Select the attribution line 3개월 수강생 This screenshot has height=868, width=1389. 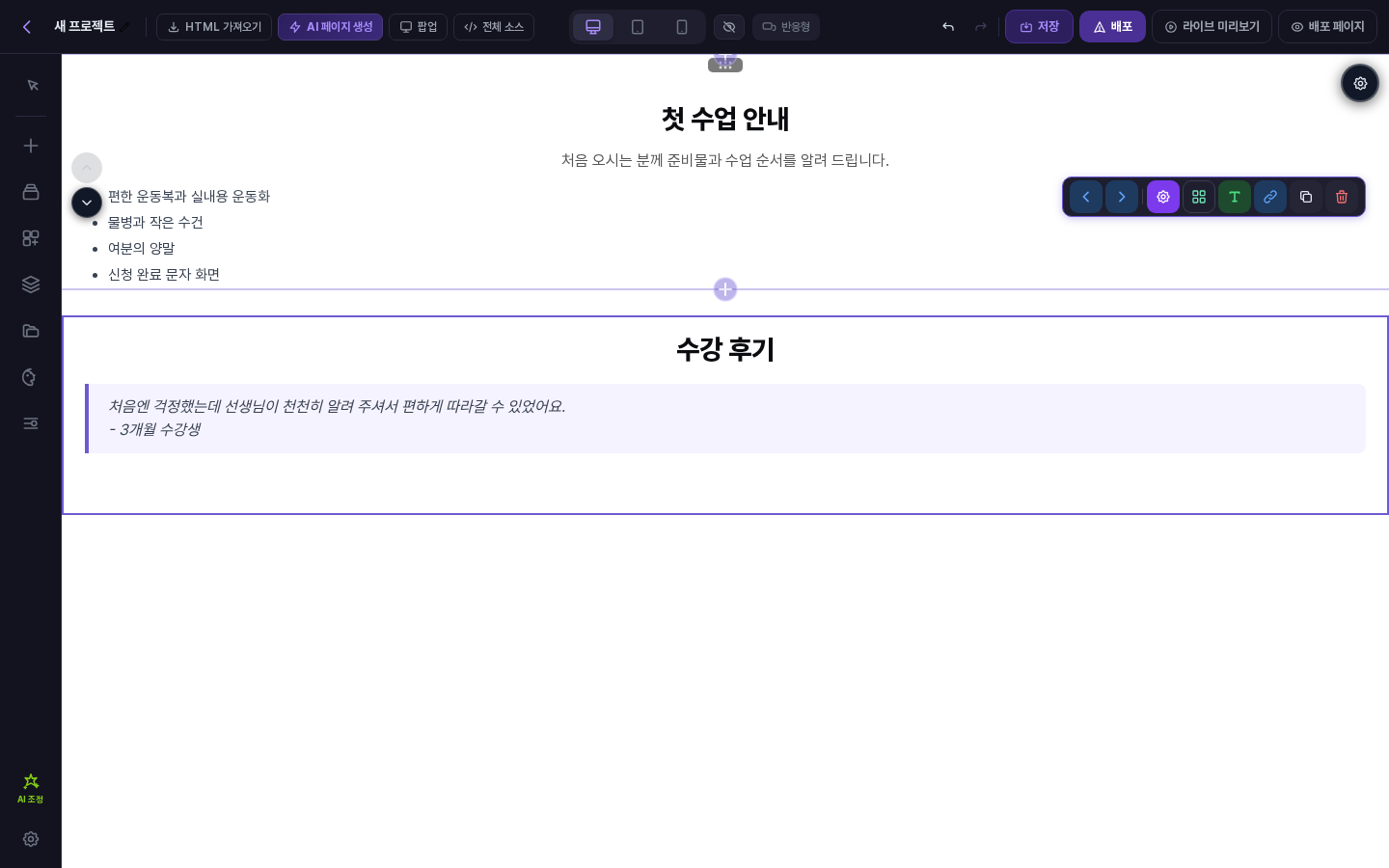click(154, 429)
